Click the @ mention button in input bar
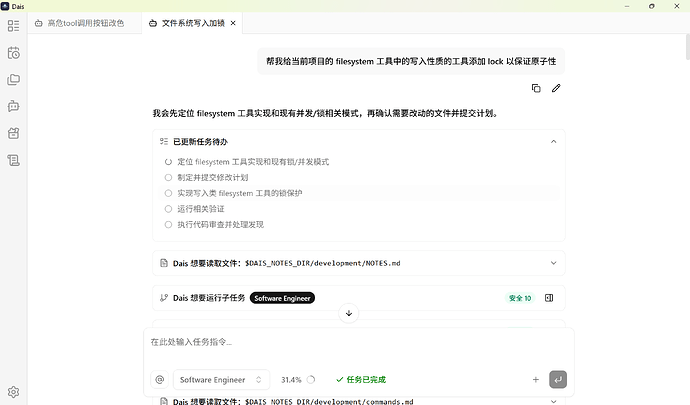 [x=160, y=379]
